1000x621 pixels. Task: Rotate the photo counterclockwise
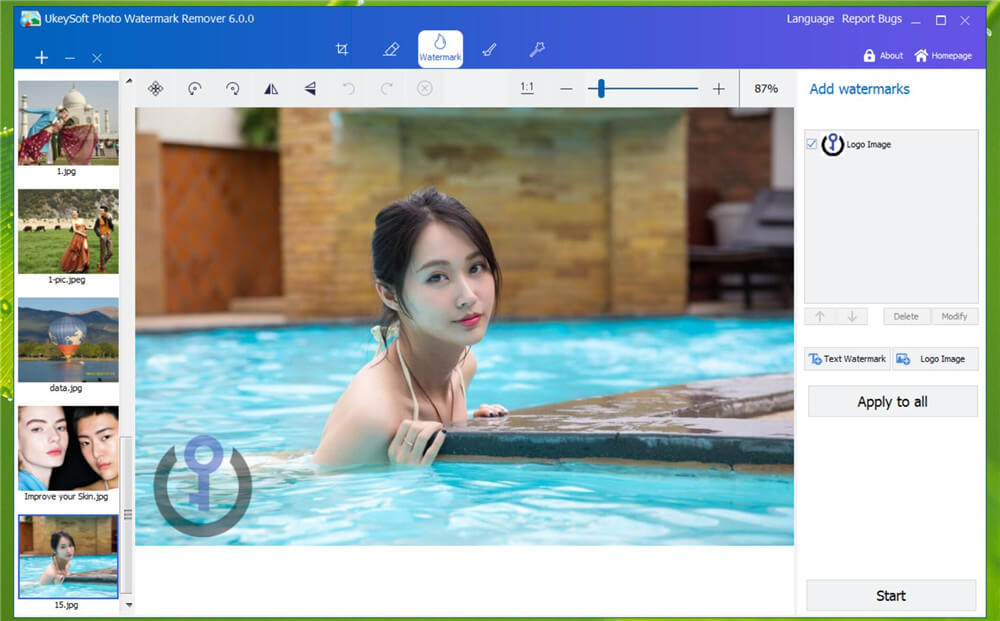[195, 88]
